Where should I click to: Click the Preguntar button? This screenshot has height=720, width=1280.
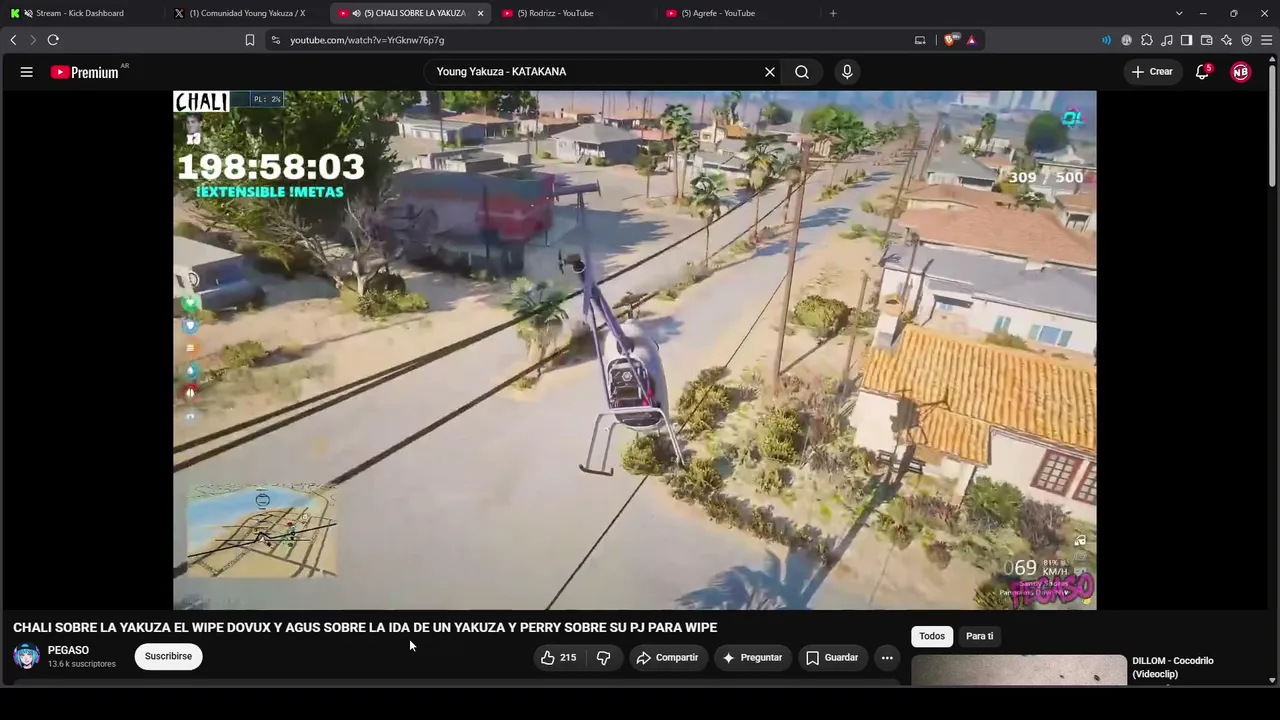coord(752,657)
